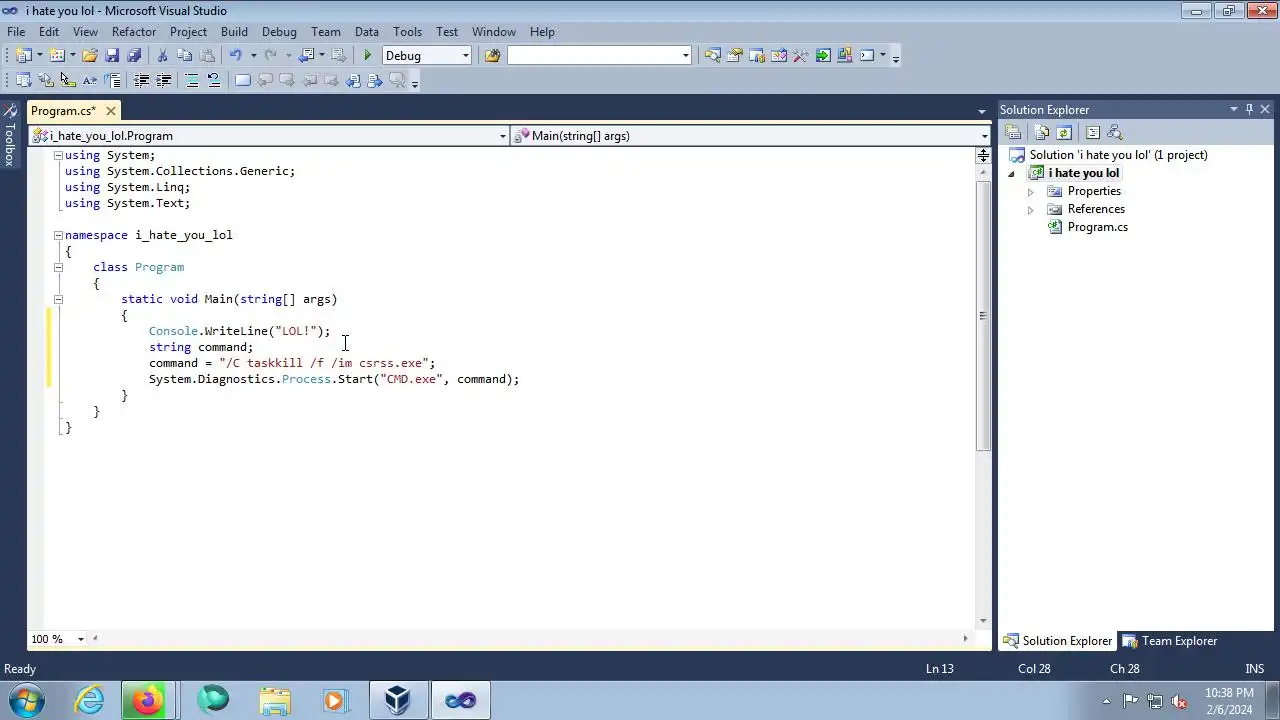
Task: Increase line indent icon
Action: coord(164,81)
